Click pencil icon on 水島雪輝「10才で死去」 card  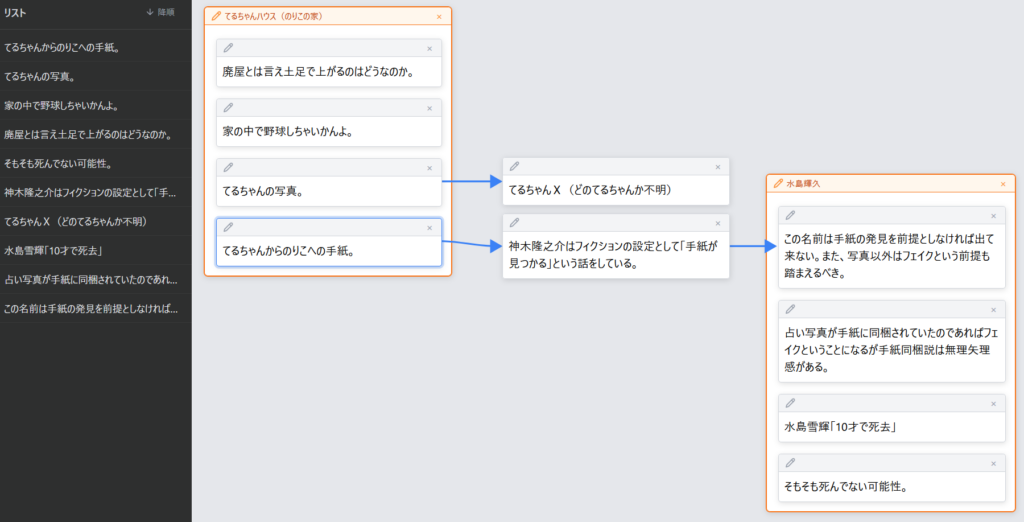[x=790, y=403]
